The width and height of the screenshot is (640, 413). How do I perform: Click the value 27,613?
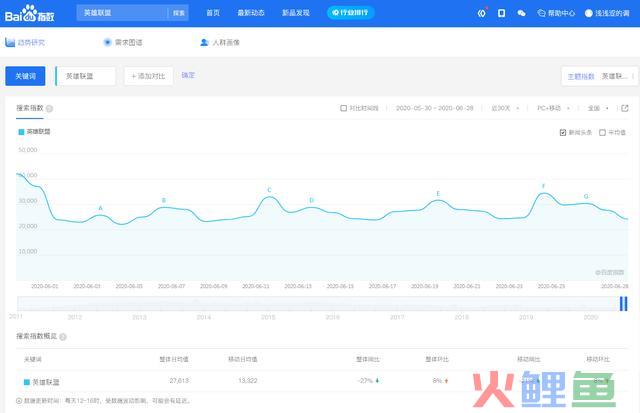coord(179,381)
